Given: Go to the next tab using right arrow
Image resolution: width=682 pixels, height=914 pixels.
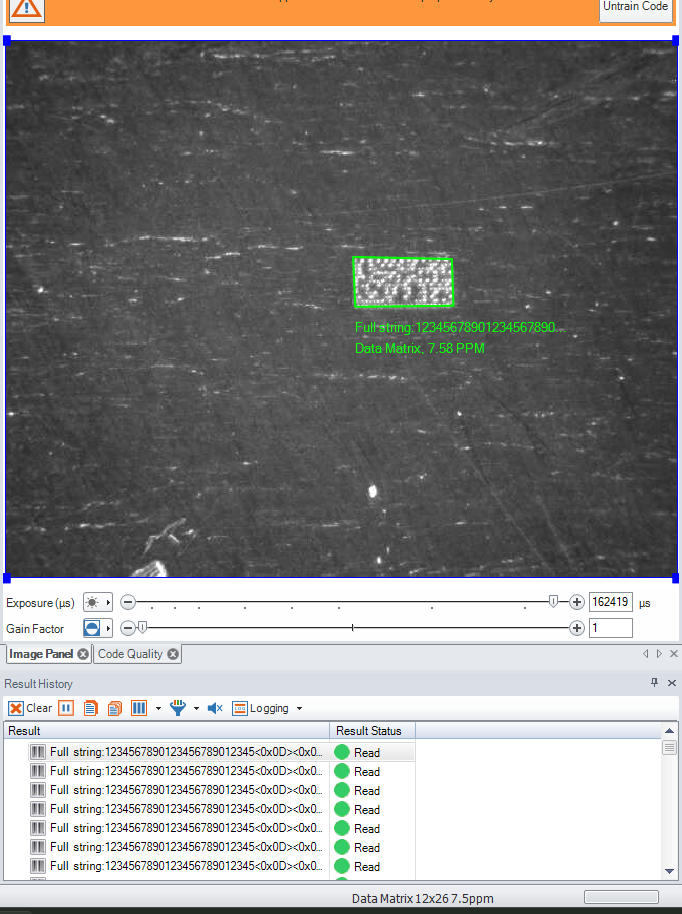Looking at the screenshot, I should pos(659,653).
